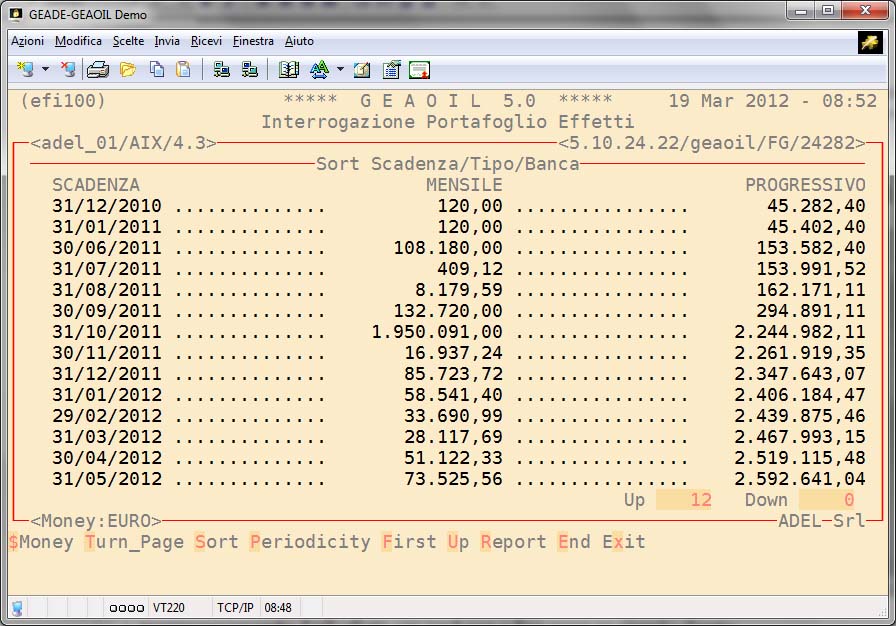Expand the font size dropdown arrow

tap(340, 69)
